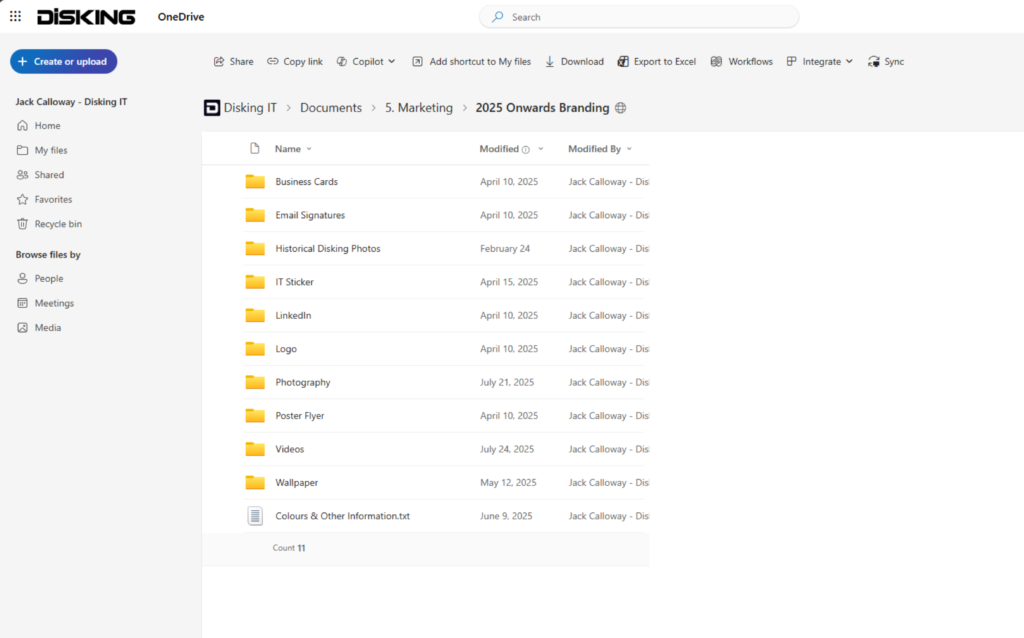Click the February 24 modified date
This screenshot has height=638, width=1024.
tap(505, 248)
